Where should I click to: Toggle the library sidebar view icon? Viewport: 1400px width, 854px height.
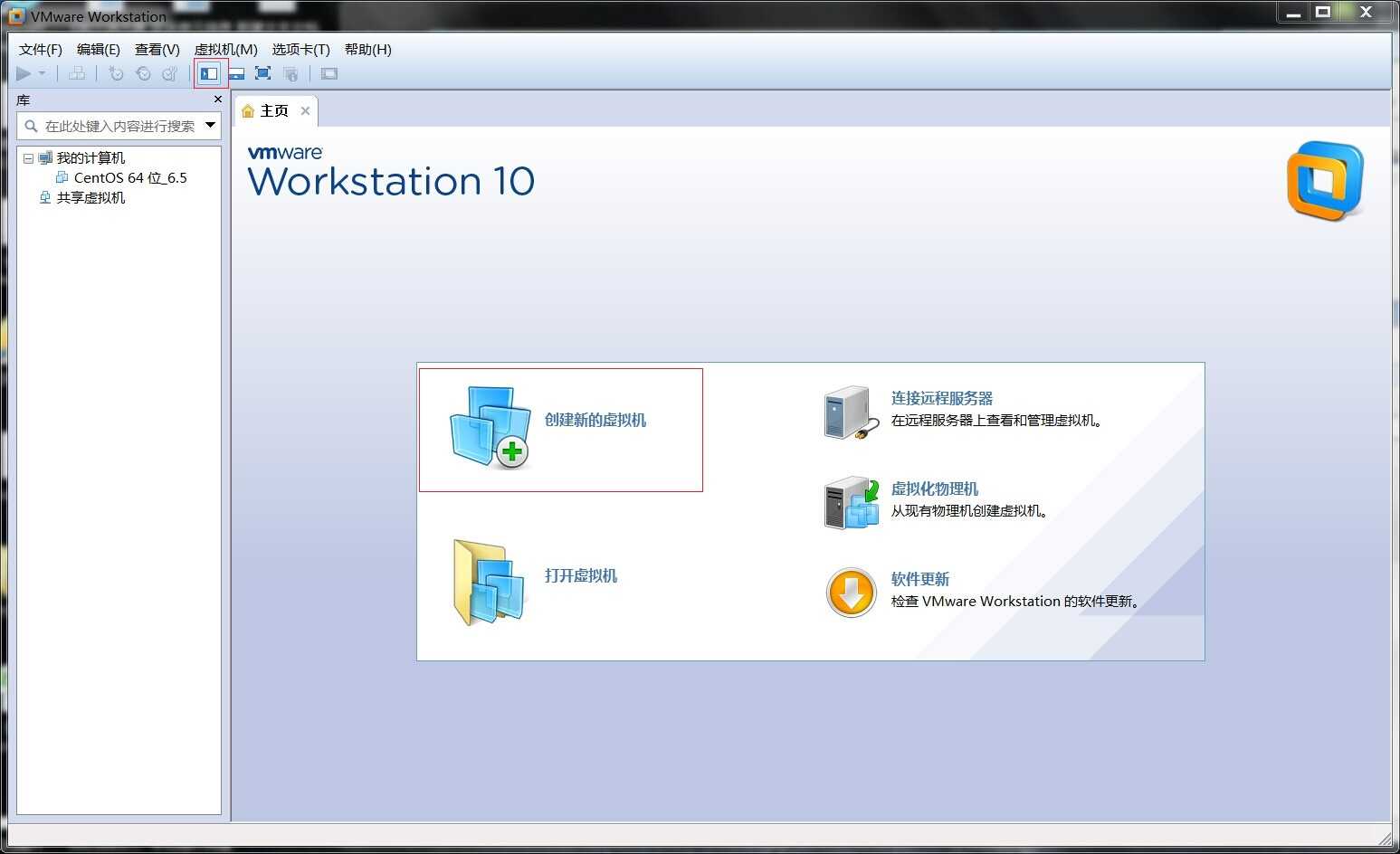[209, 73]
